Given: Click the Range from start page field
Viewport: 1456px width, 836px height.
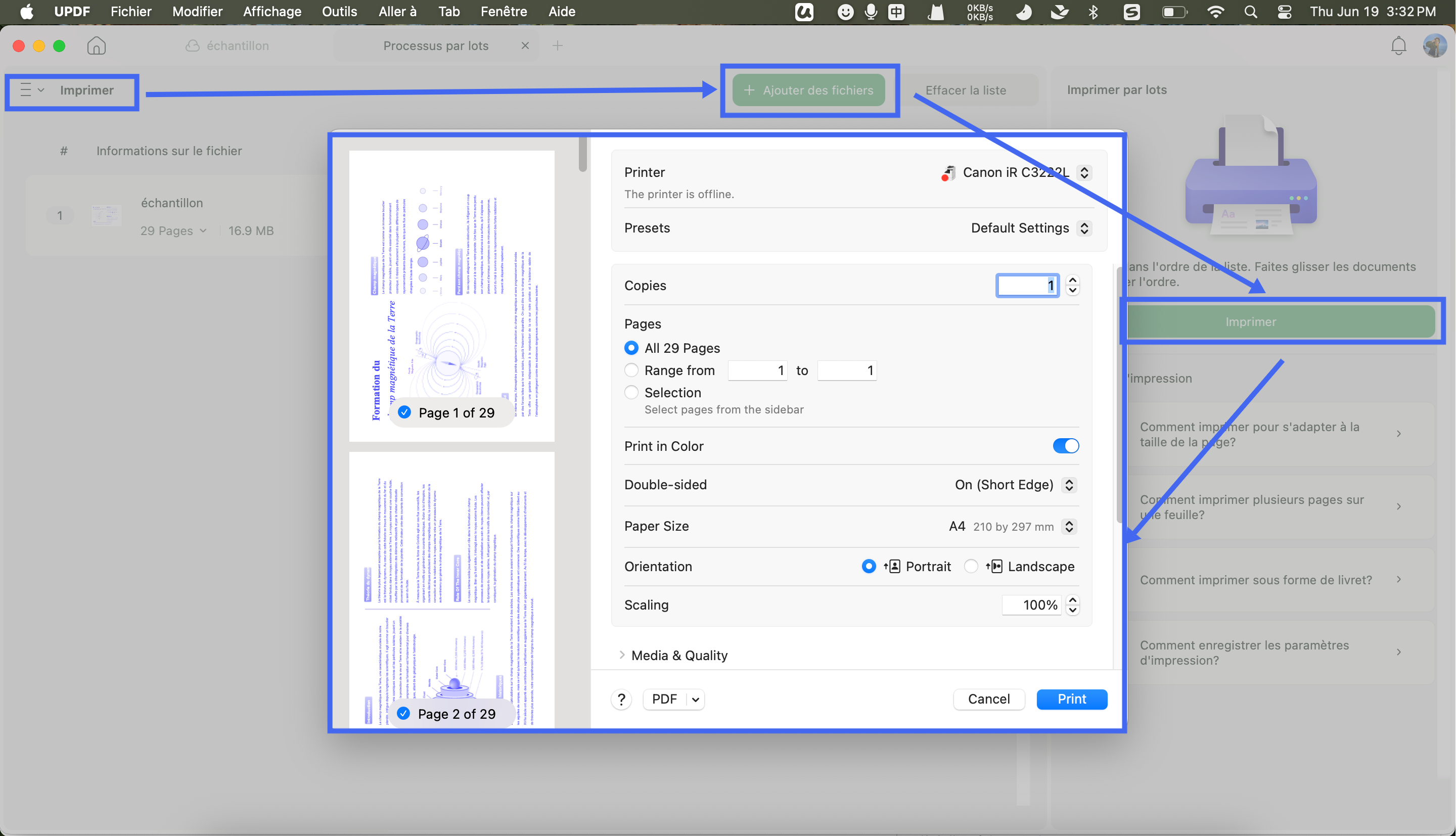Looking at the screenshot, I should 757,370.
